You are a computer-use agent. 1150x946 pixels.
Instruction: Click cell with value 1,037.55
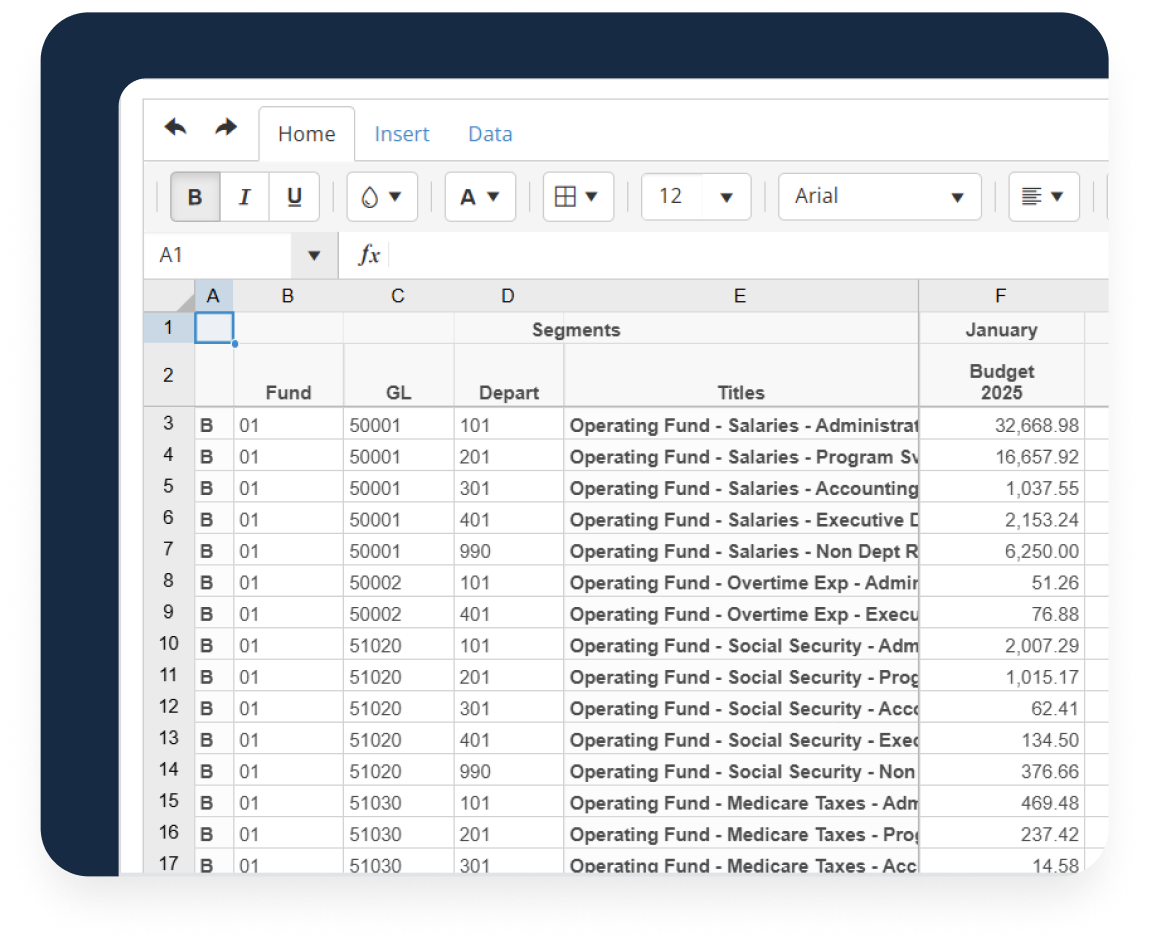pyautogui.click(x=1001, y=488)
